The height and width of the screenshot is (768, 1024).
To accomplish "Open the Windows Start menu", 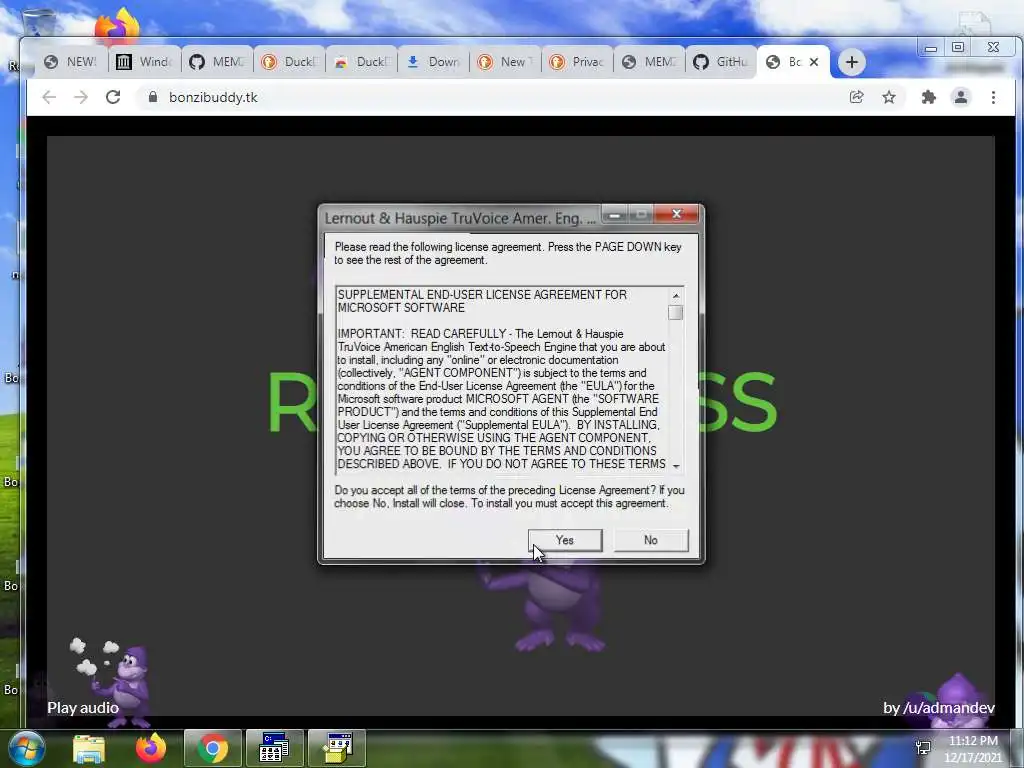I will 27,748.
